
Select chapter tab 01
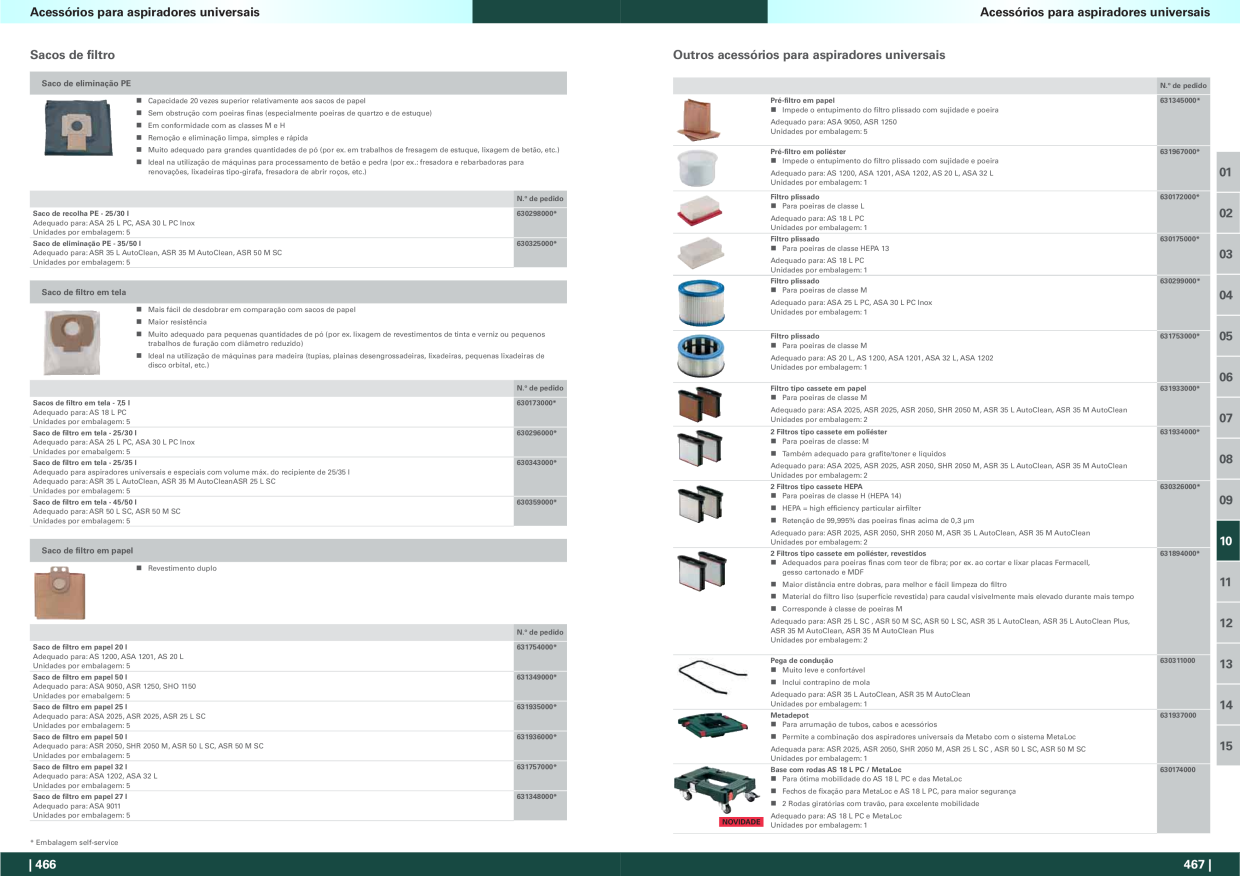pos(1227,172)
